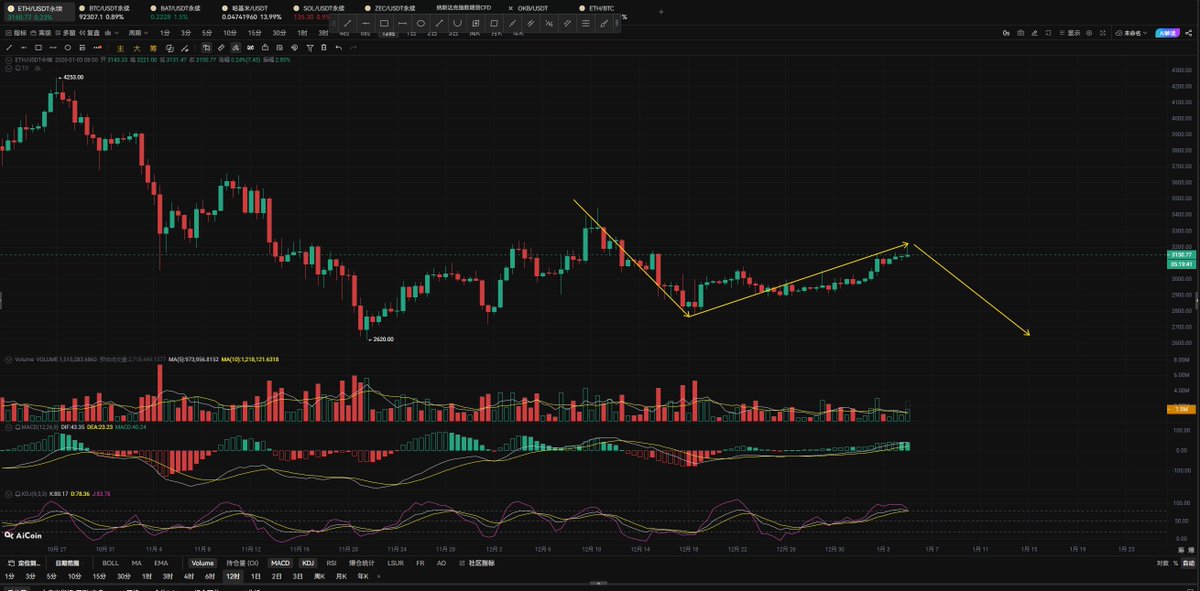Screen dimensions: 1200x591
Task: Select the ellipse tool in floating toolbar
Action: [x=421, y=23]
